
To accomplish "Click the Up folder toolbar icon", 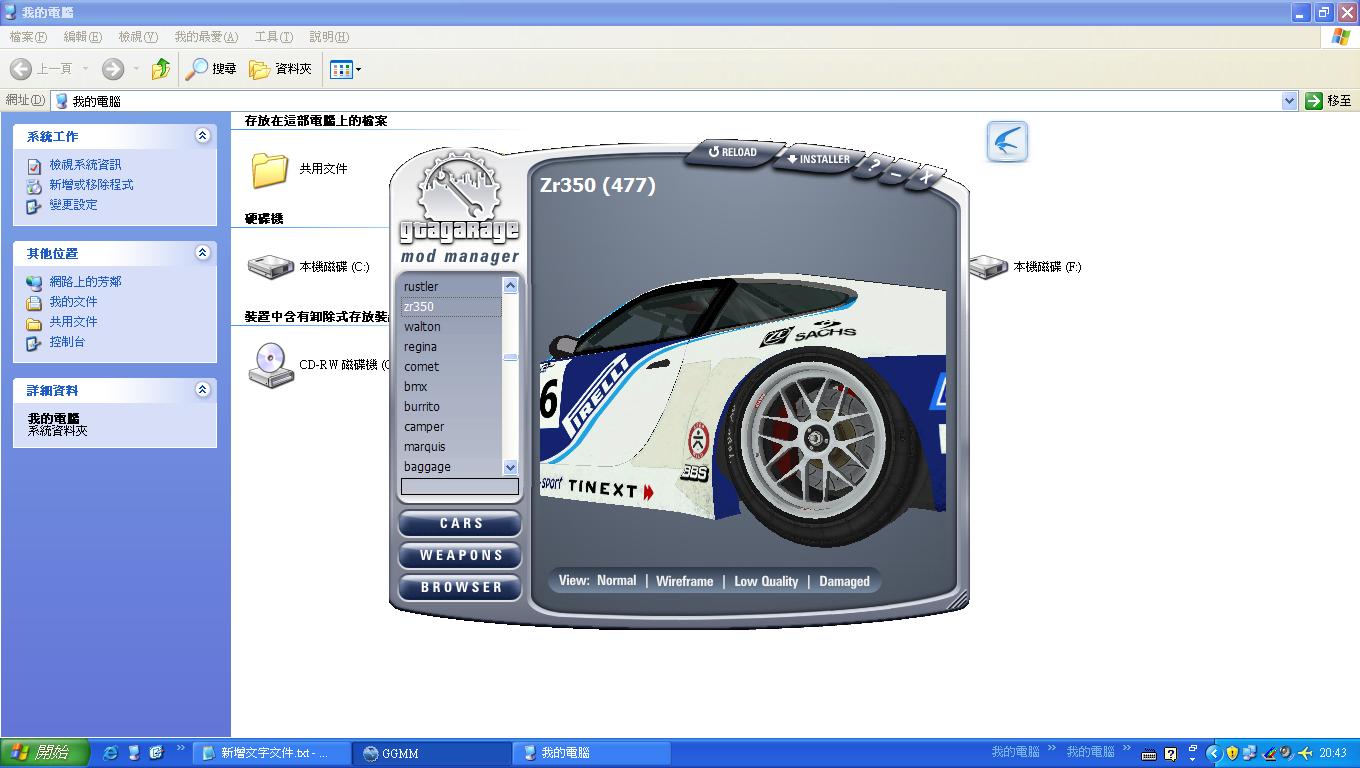I will pos(160,69).
